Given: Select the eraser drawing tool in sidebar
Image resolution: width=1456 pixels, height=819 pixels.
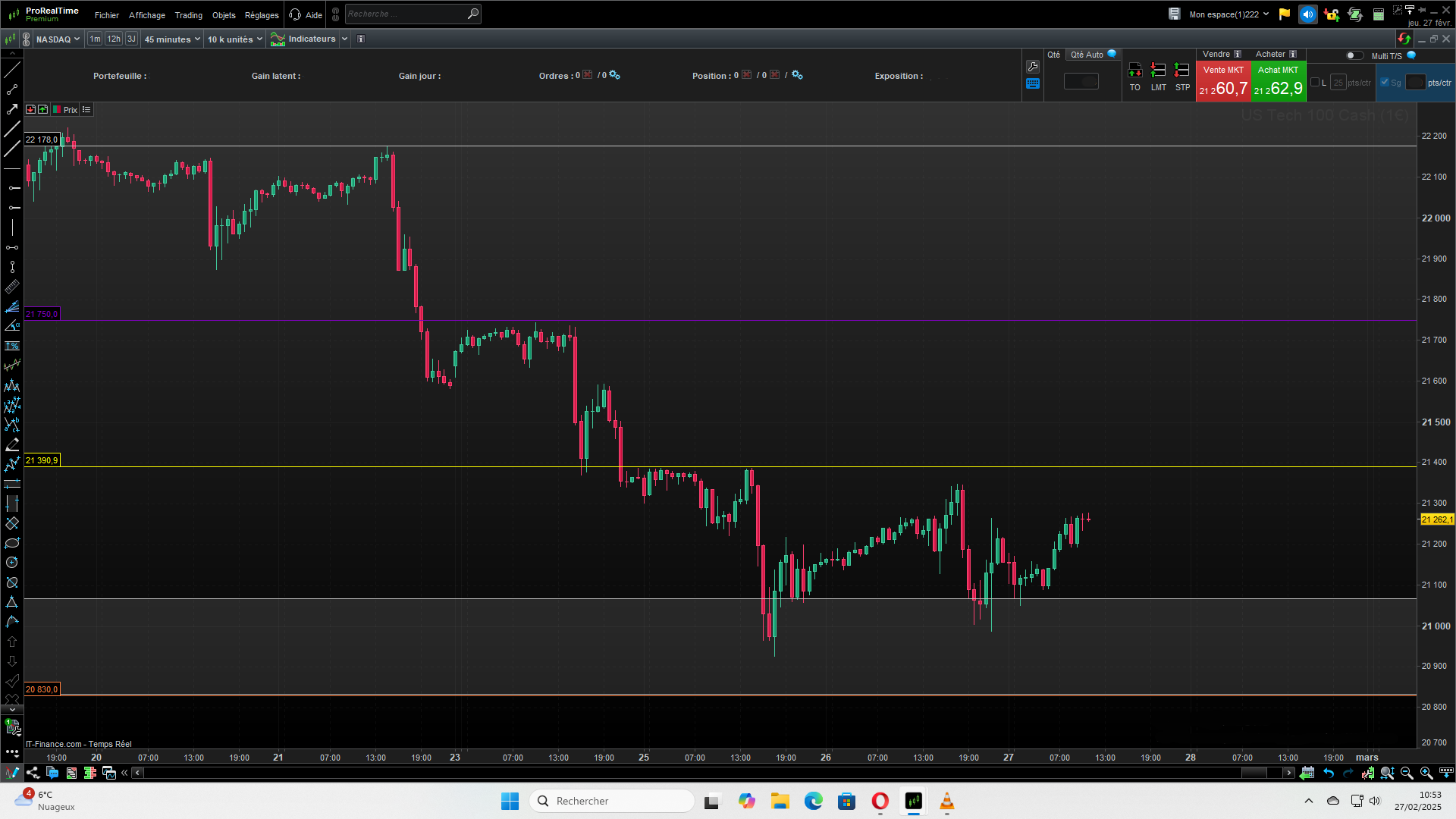Looking at the screenshot, I should (x=12, y=444).
